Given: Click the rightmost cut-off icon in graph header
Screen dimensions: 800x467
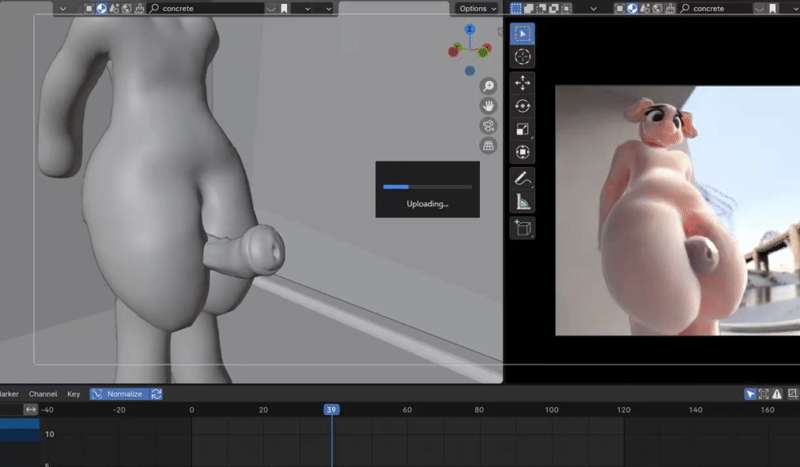Looking at the screenshot, I should [792, 394].
